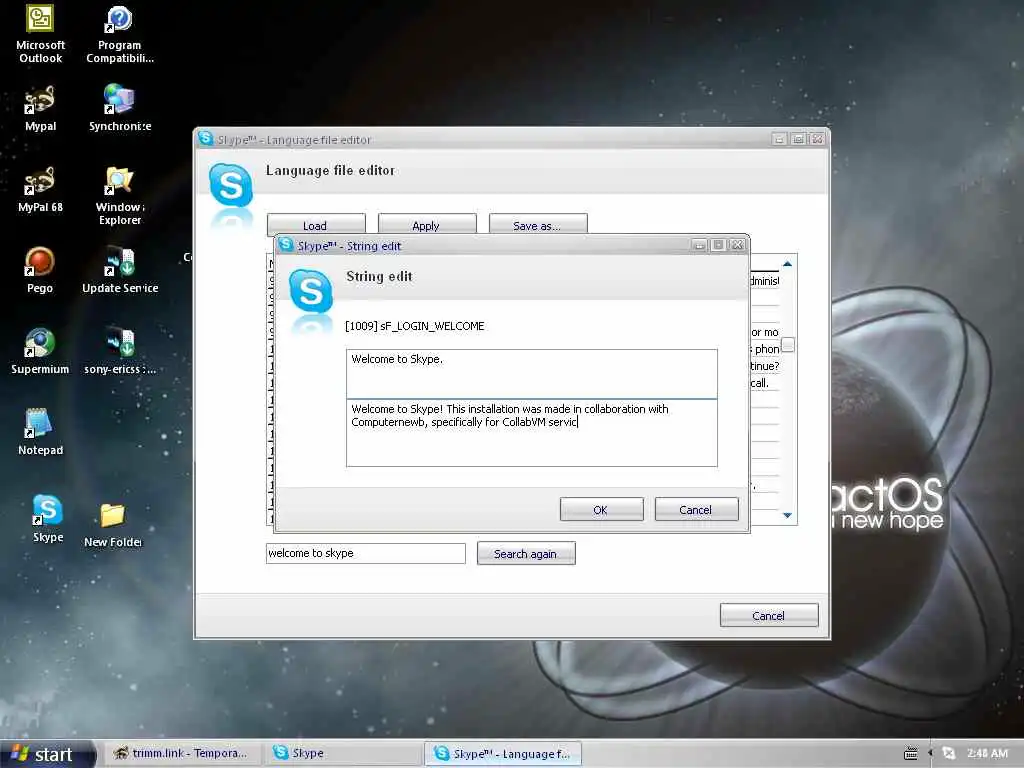Click the original 'Welcome to Skype.' text box

coord(532,374)
